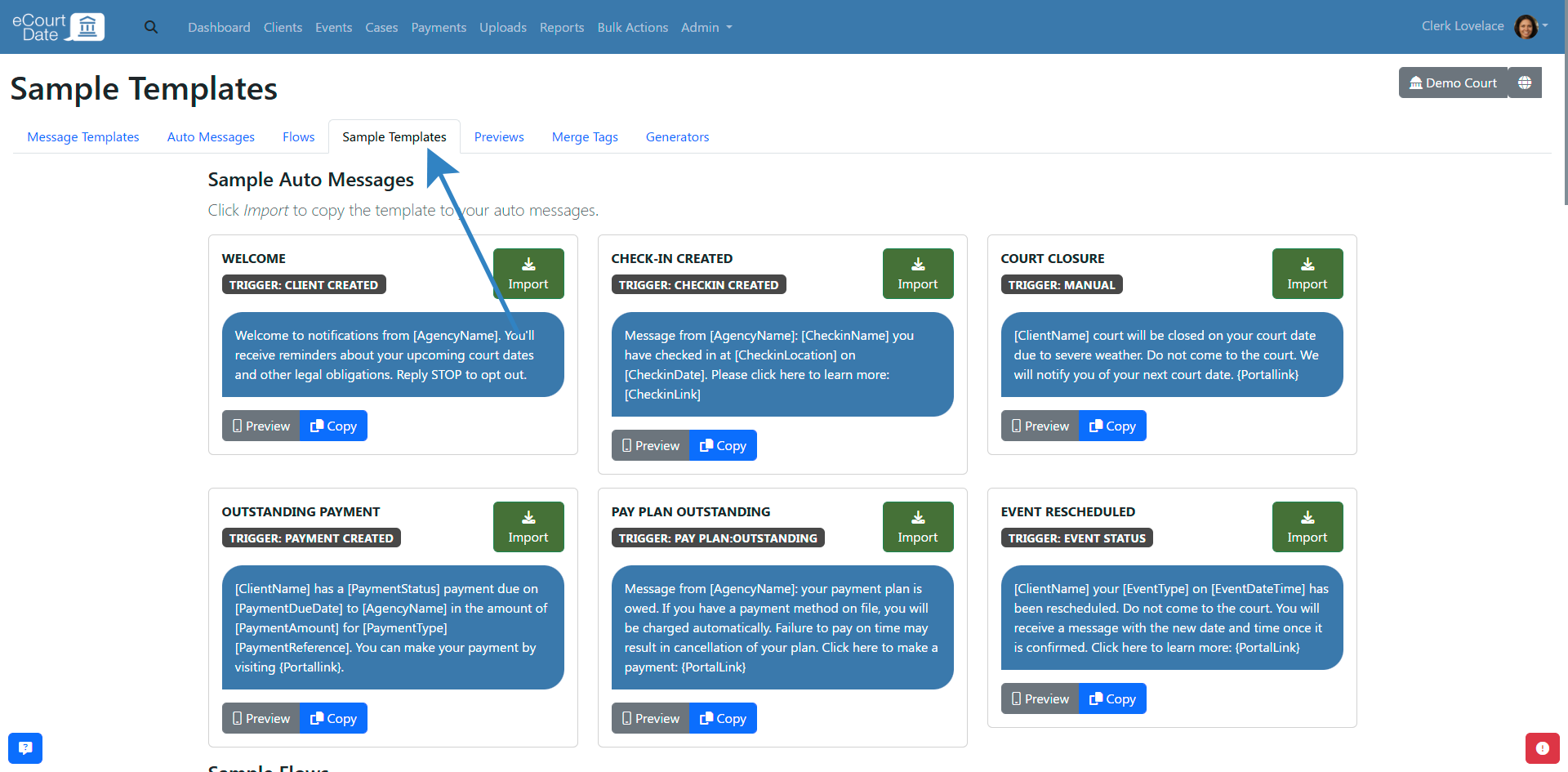This screenshot has width=1568, height=772.
Task: Expand the Admin dropdown menu
Action: coord(706,27)
